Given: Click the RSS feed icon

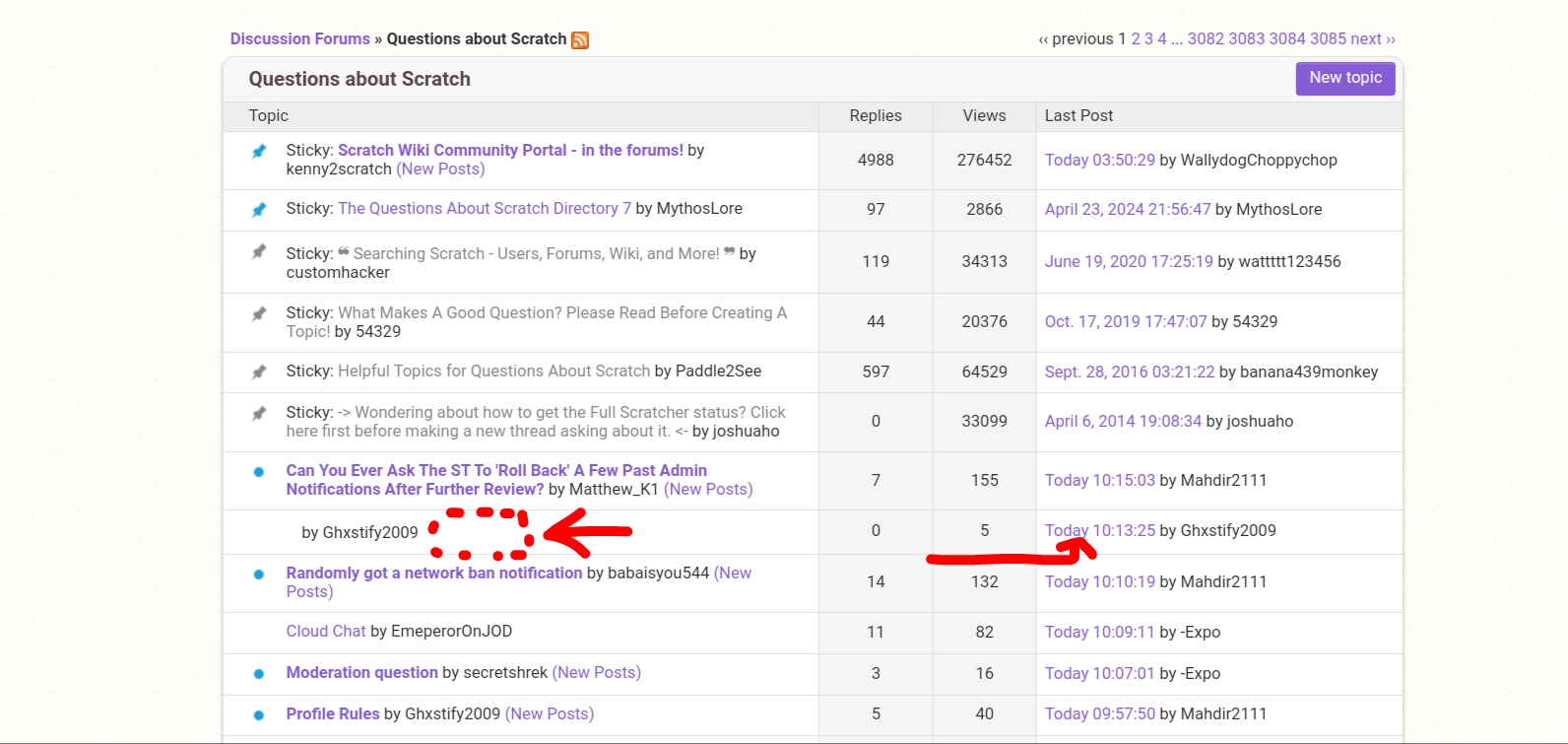Looking at the screenshot, I should [x=580, y=40].
